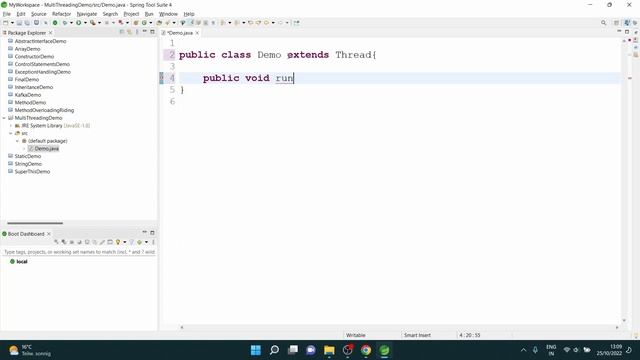Click the Debug bug toolbar icon
Screen dimensions: 640x360
[x=65, y=23]
